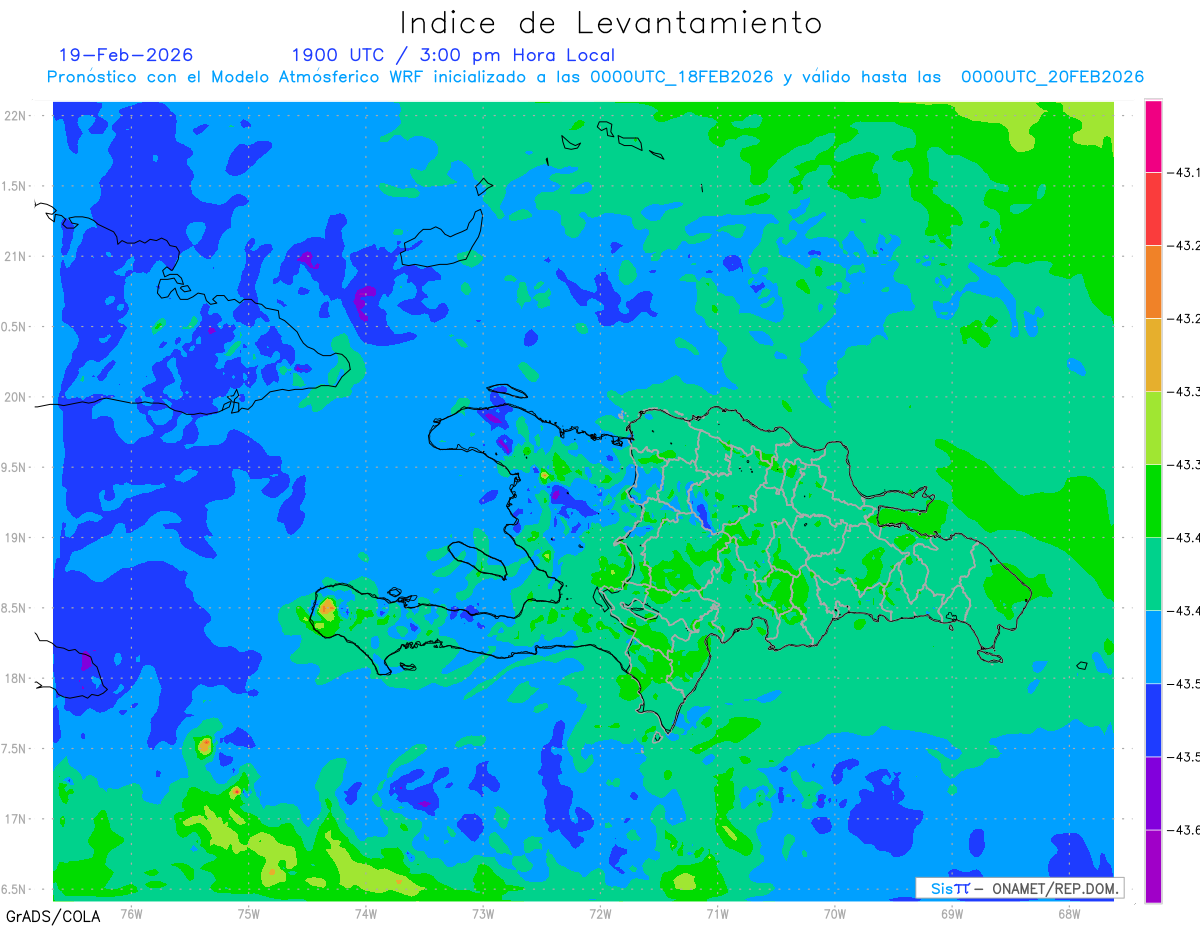
Task: Click the amber yellow swatch in the legend
Action: click(1153, 355)
